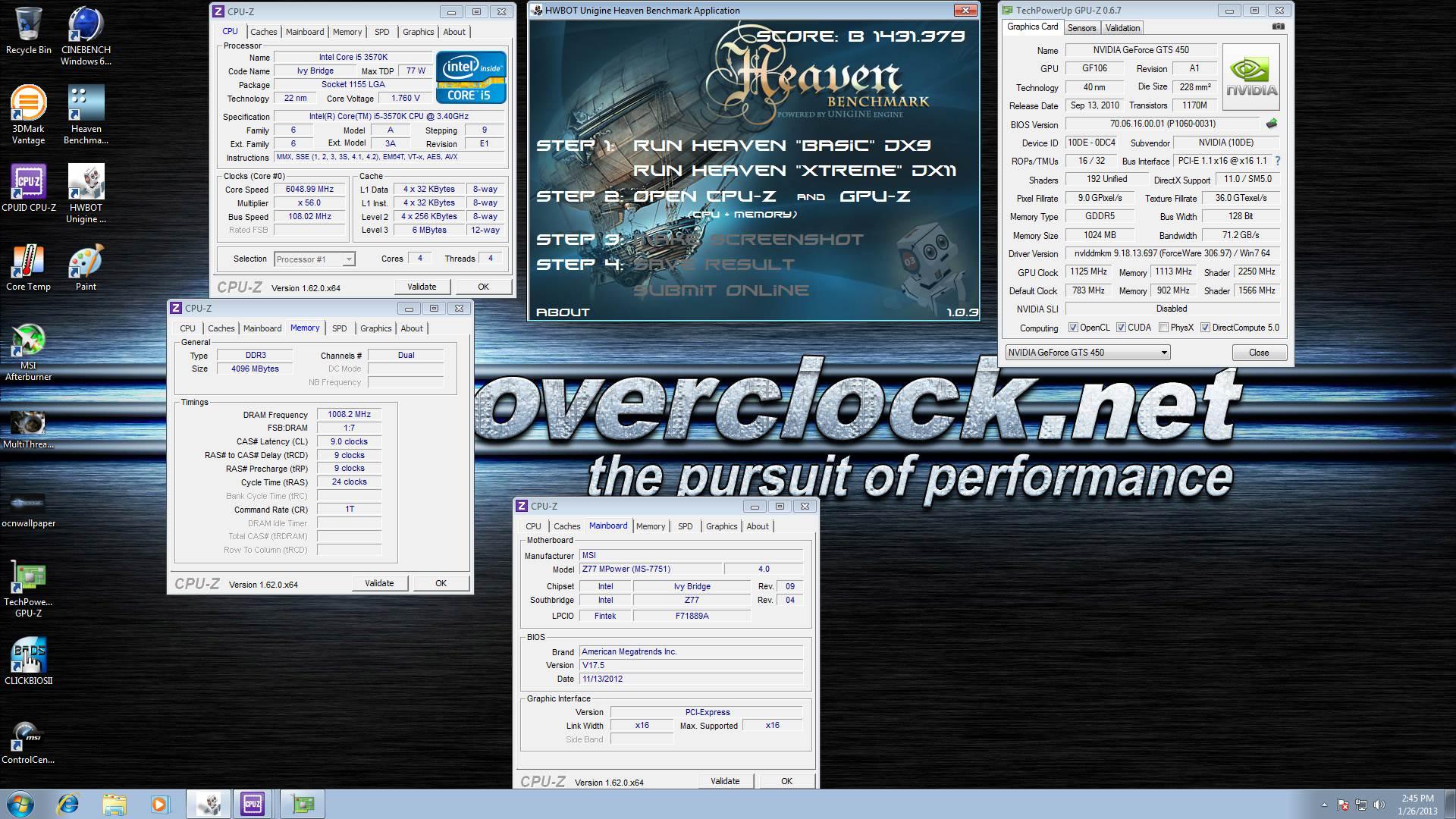The height and width of the screenshot is (819, 1456).
Task: Open the Windows Start menu
Action: coord(20,804)
